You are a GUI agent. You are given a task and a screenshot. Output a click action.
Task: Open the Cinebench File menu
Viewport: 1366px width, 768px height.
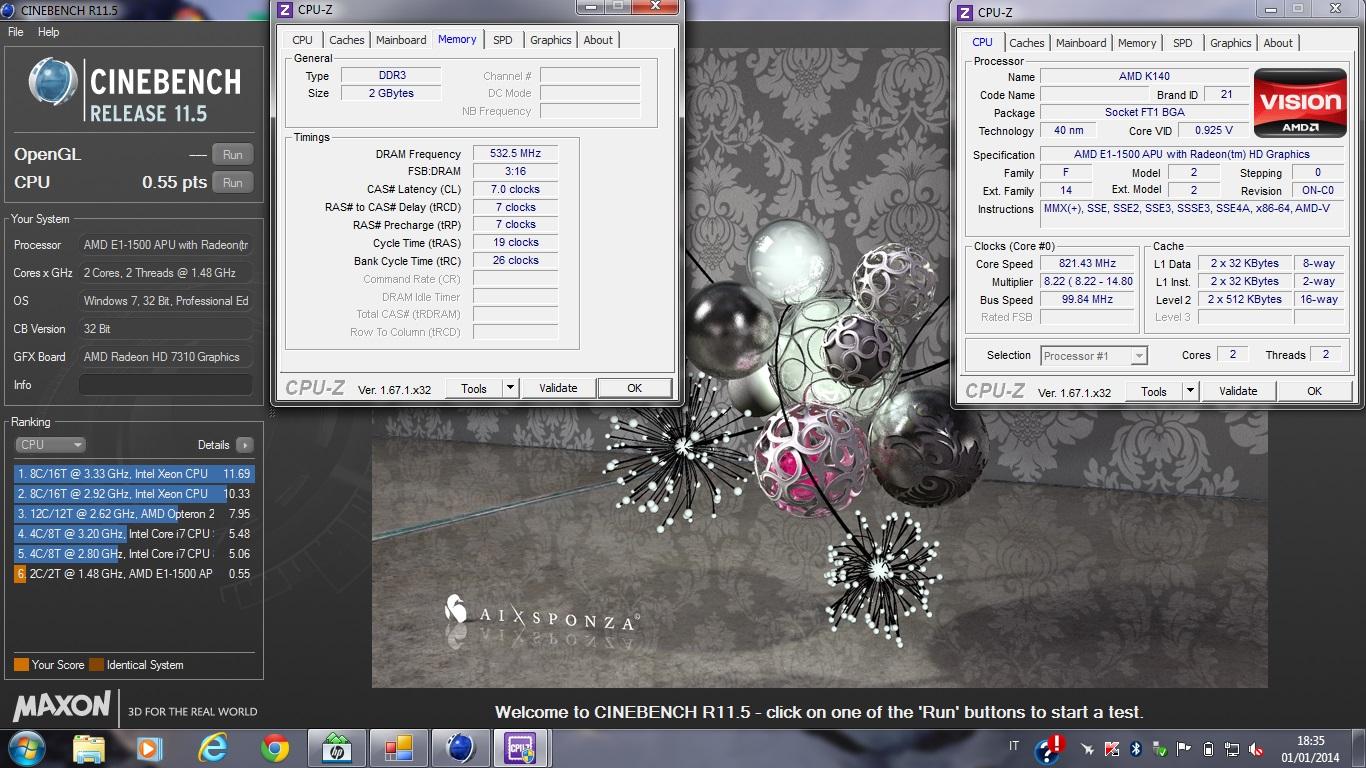click(x=16, y=32)
